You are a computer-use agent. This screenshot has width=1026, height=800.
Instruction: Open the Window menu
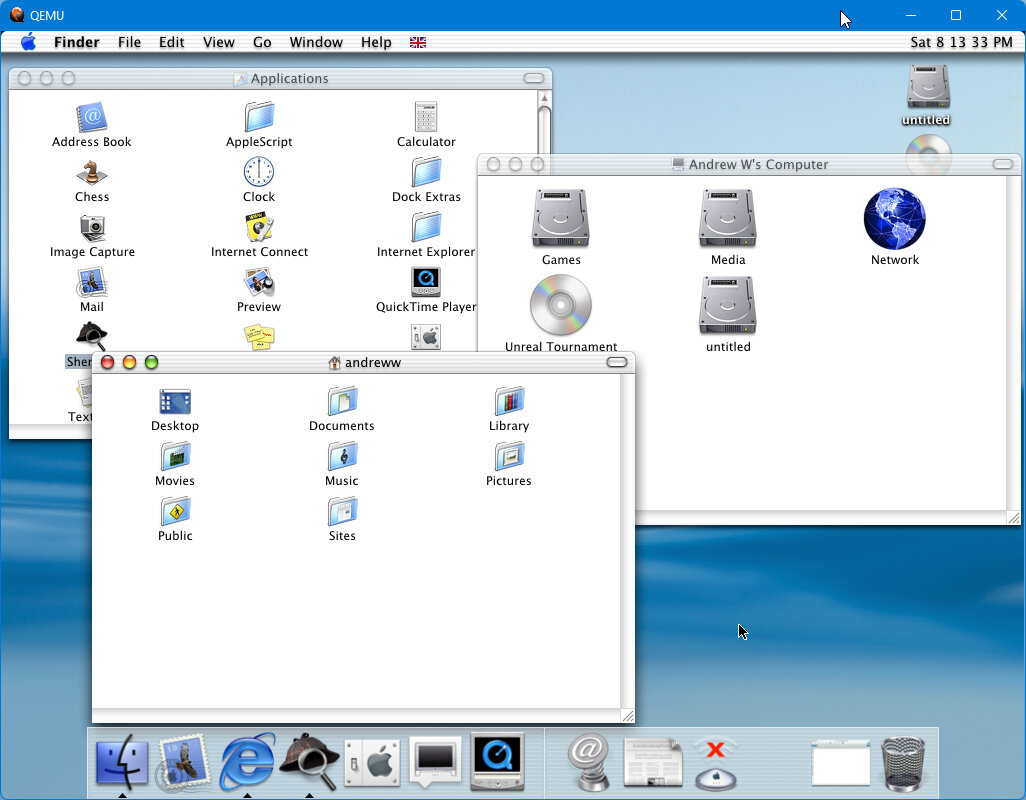point(316,42)
